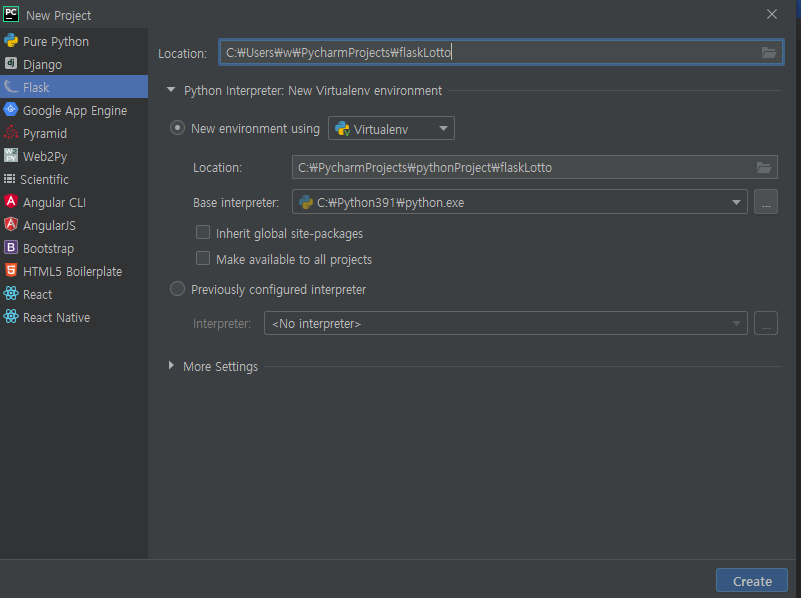Click the Web2Py project icon
Image resolution: width=801 pixels, height=598 pixels.
tap(11, 156)
